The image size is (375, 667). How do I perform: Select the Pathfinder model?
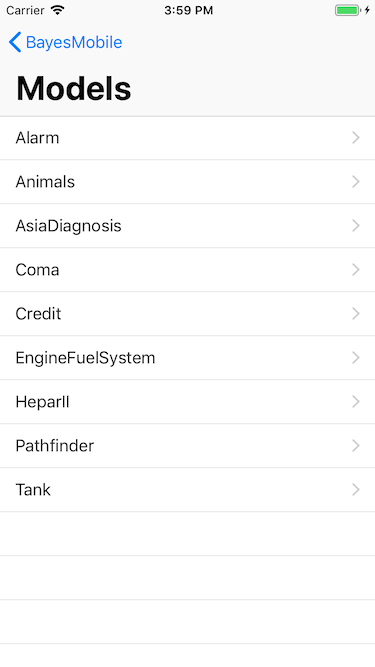point(188,446)
